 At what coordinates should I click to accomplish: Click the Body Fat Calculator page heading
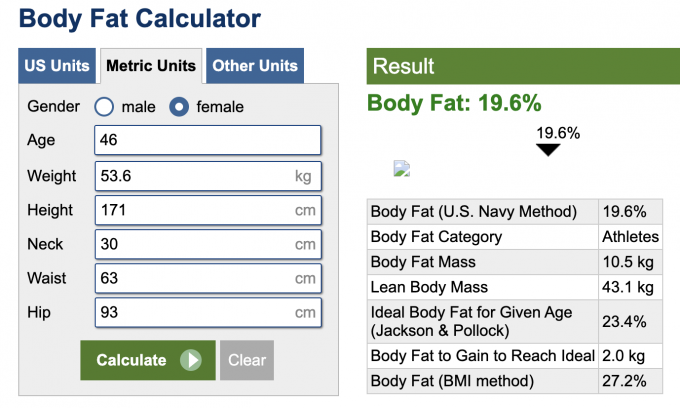coord(140,18)
